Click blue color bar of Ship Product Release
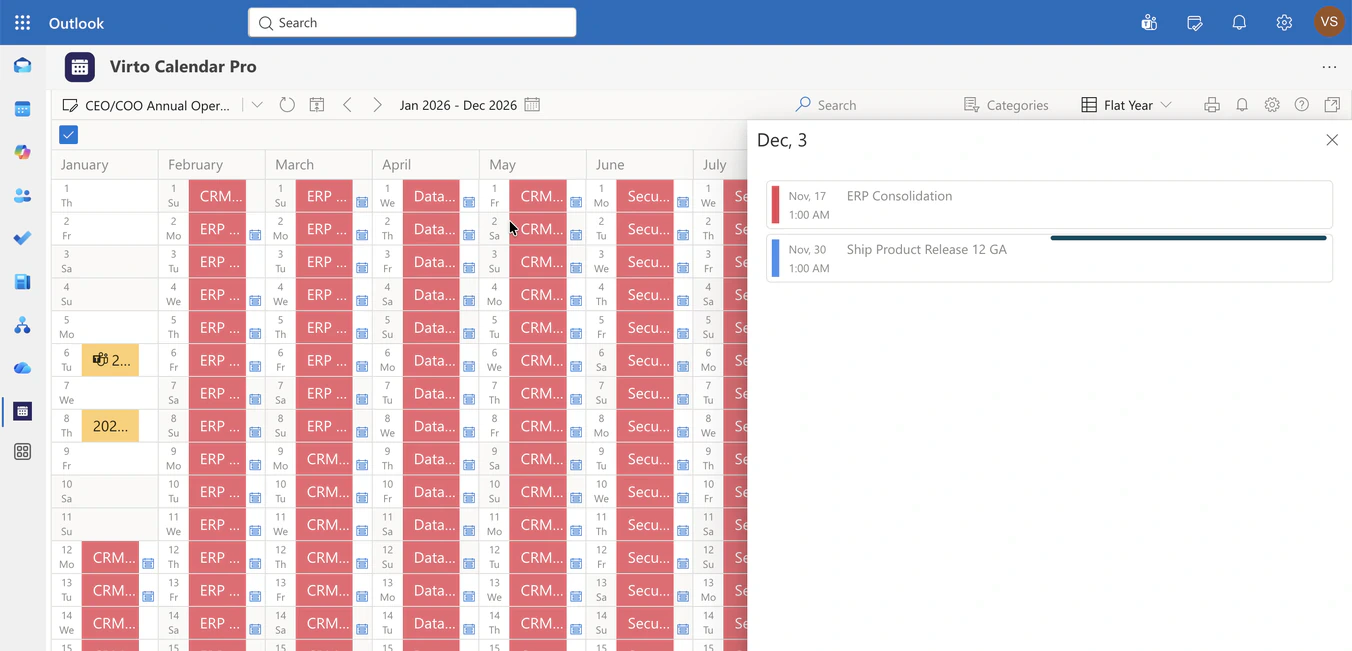This screenshot has width=1352, height=651. [x=775, y=258]
